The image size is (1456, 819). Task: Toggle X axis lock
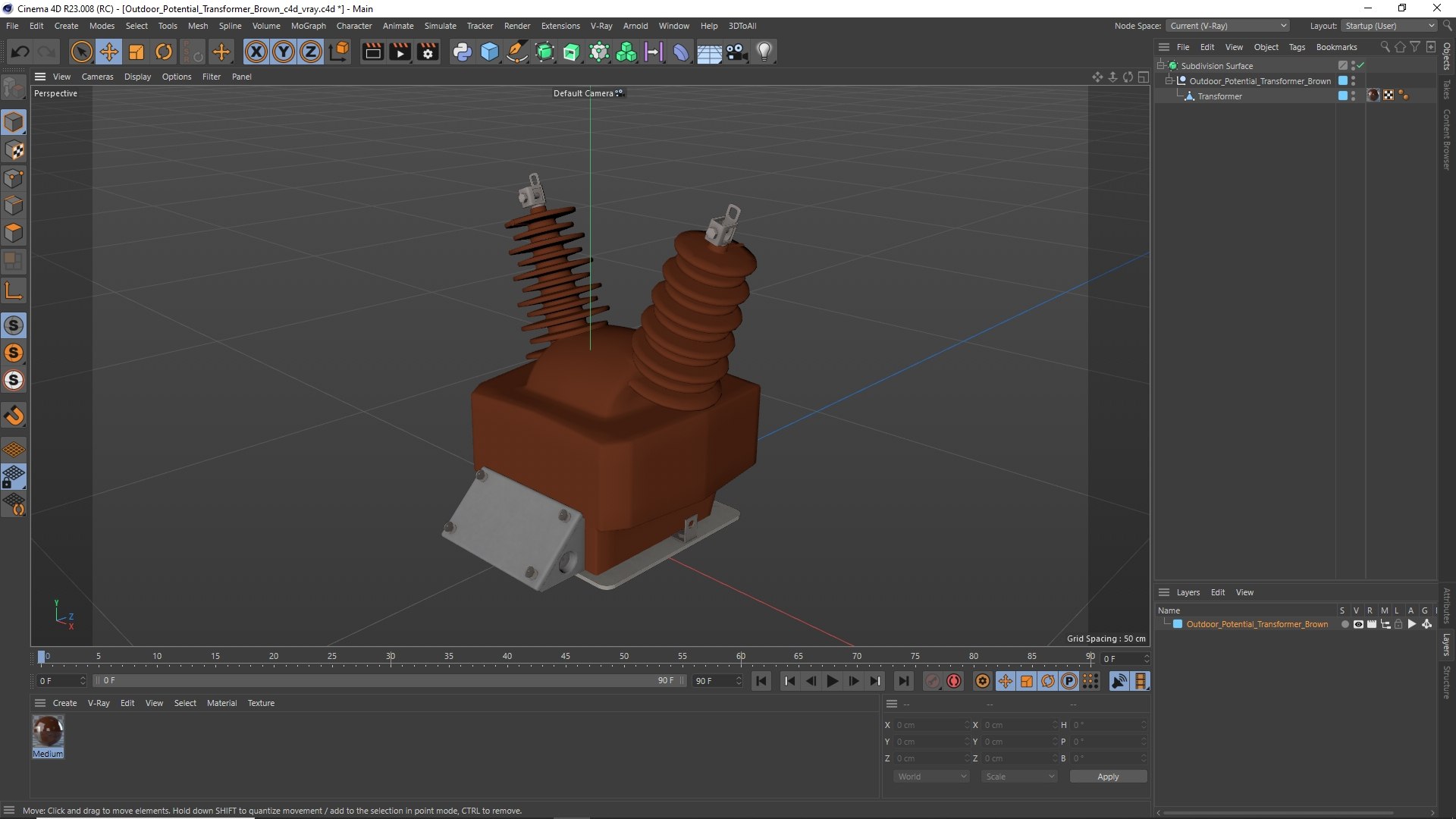256,52
